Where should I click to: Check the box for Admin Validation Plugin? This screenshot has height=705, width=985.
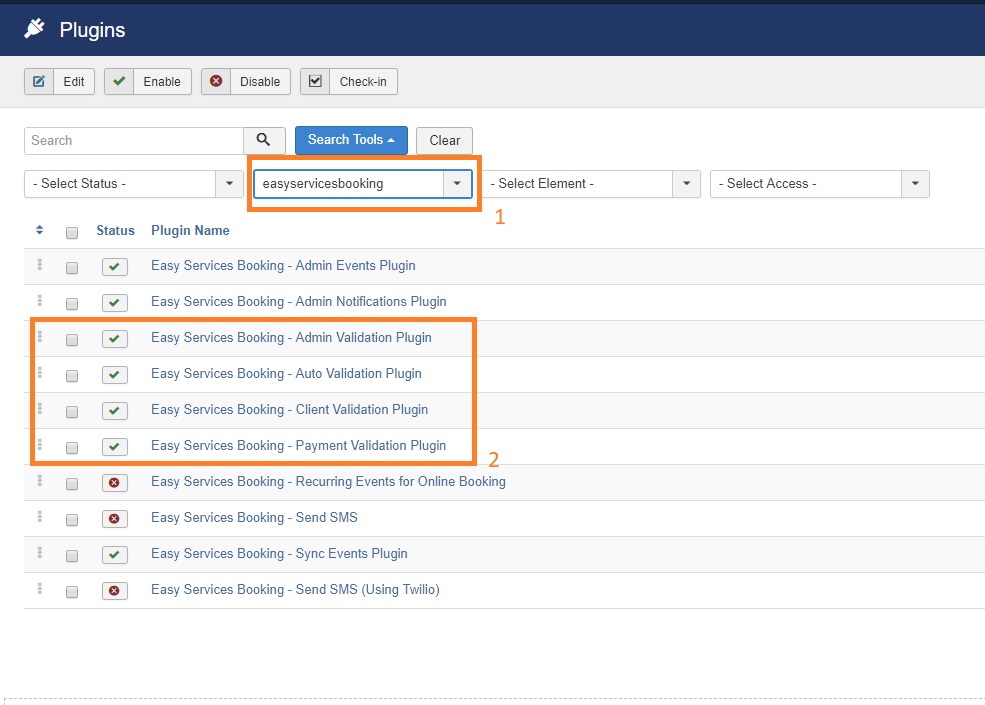[72, 339]
